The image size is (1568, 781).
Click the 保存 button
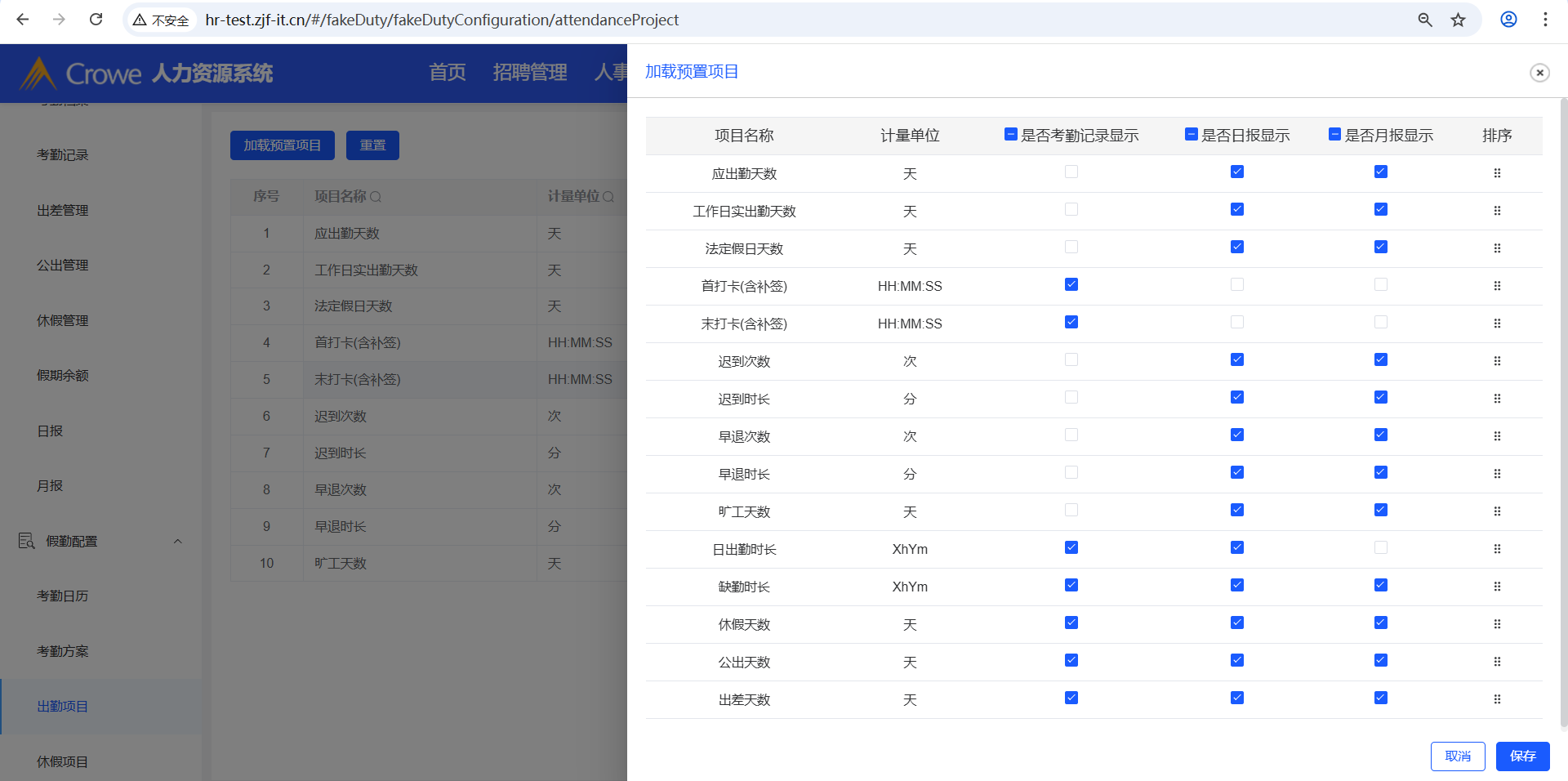click(1521, 756)
